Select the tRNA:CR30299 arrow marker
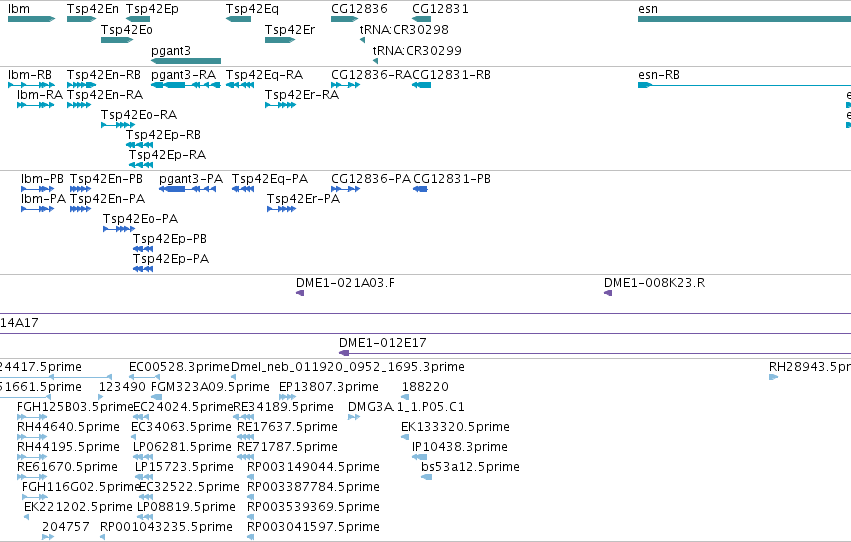Screen dimensions: 851x542 376,61
